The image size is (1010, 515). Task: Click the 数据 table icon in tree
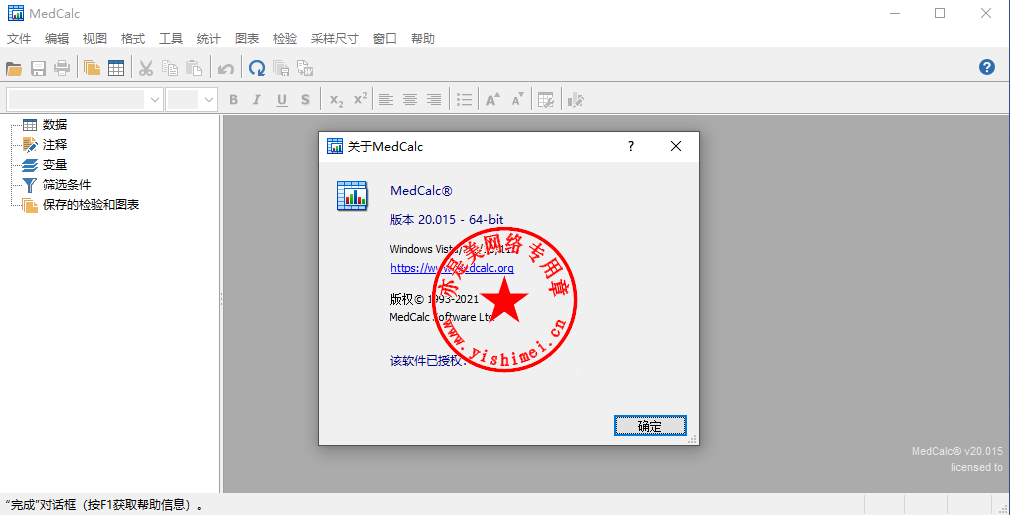(30, 125)
